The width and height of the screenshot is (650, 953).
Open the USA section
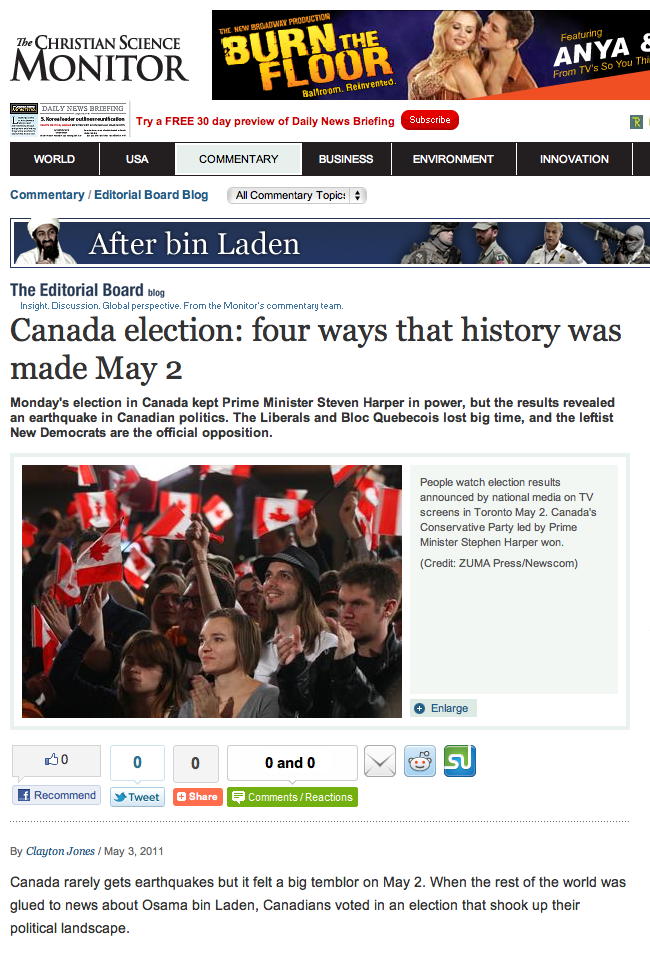pyautogui.click(x=137, y=159)
